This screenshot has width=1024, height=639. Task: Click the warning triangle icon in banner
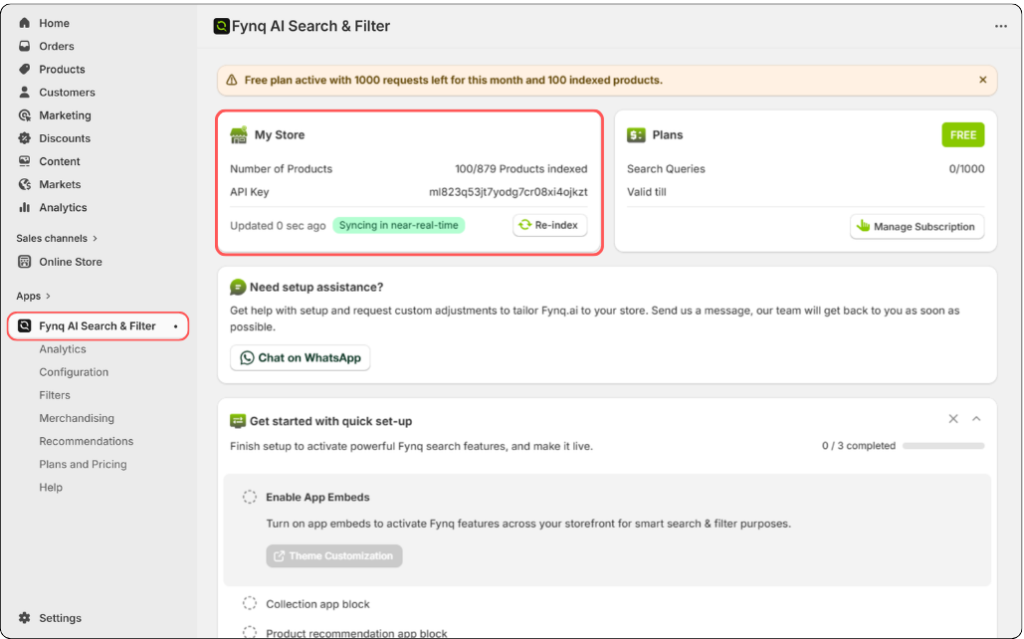(231, 80)
